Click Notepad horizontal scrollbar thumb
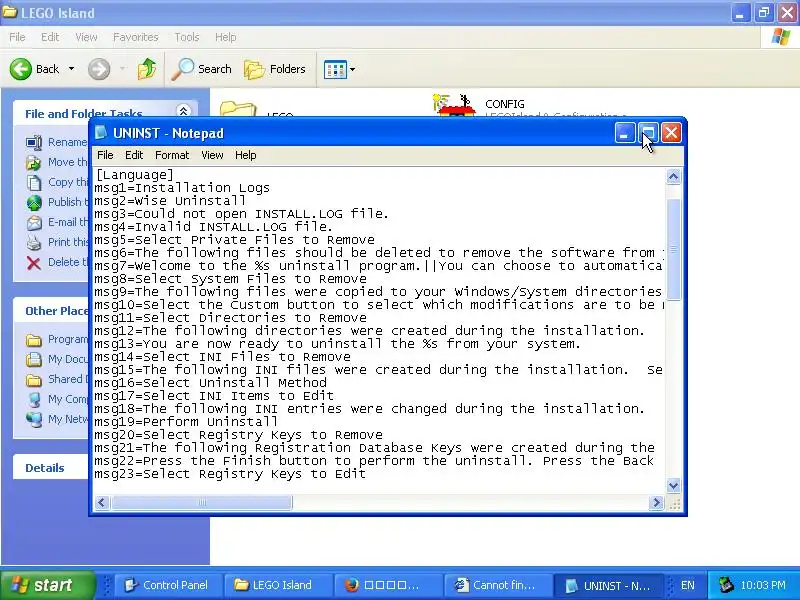The height and width of the screenshot is (600, 800). (202, 503)
